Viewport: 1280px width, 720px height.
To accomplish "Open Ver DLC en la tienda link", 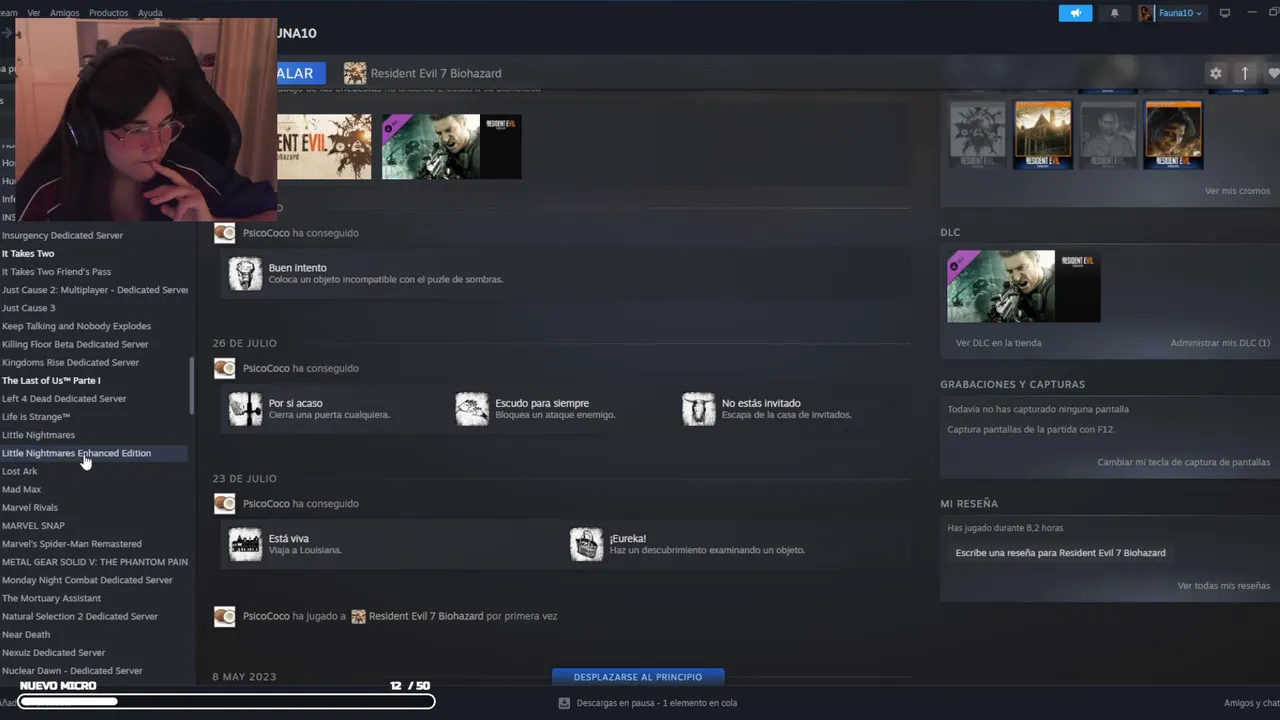I will pyautogui.click(x=998, y=343).
